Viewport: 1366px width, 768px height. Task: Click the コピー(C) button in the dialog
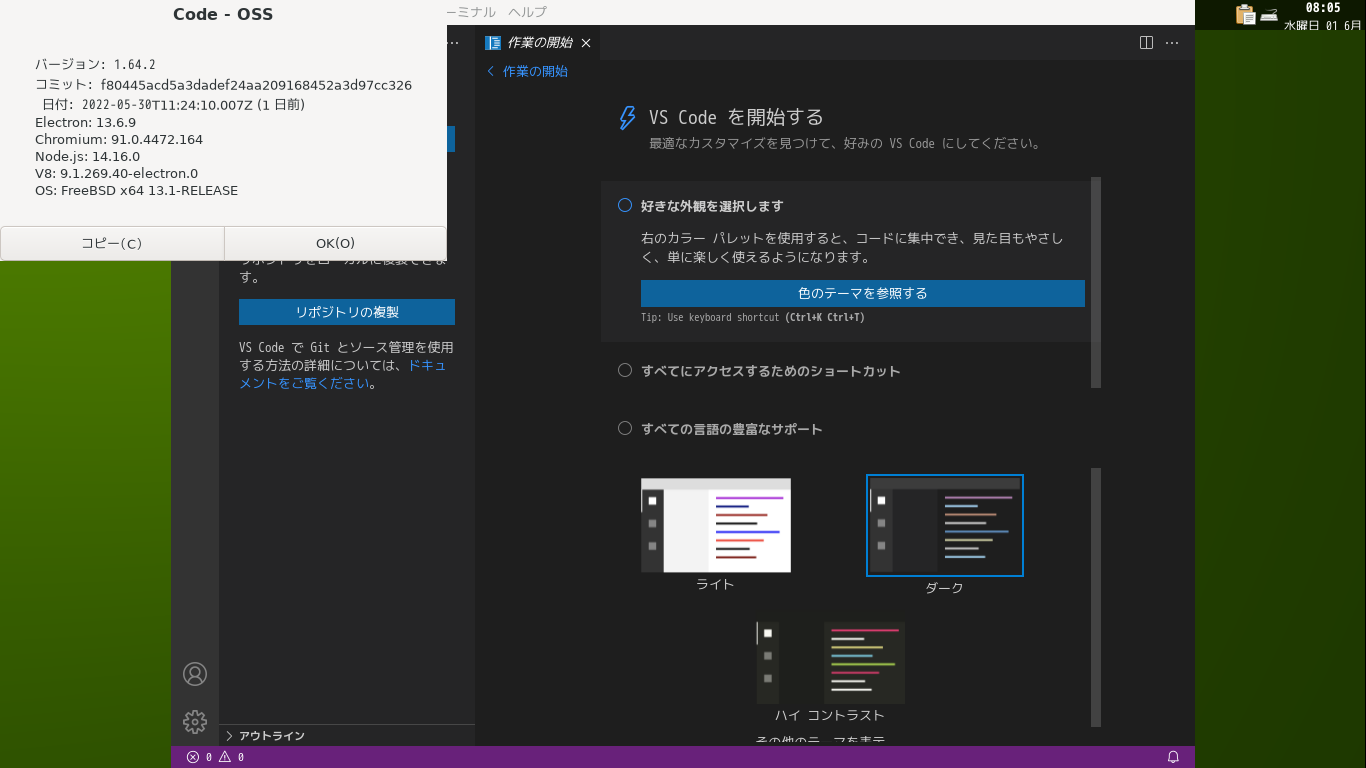(x=112, y=243)
